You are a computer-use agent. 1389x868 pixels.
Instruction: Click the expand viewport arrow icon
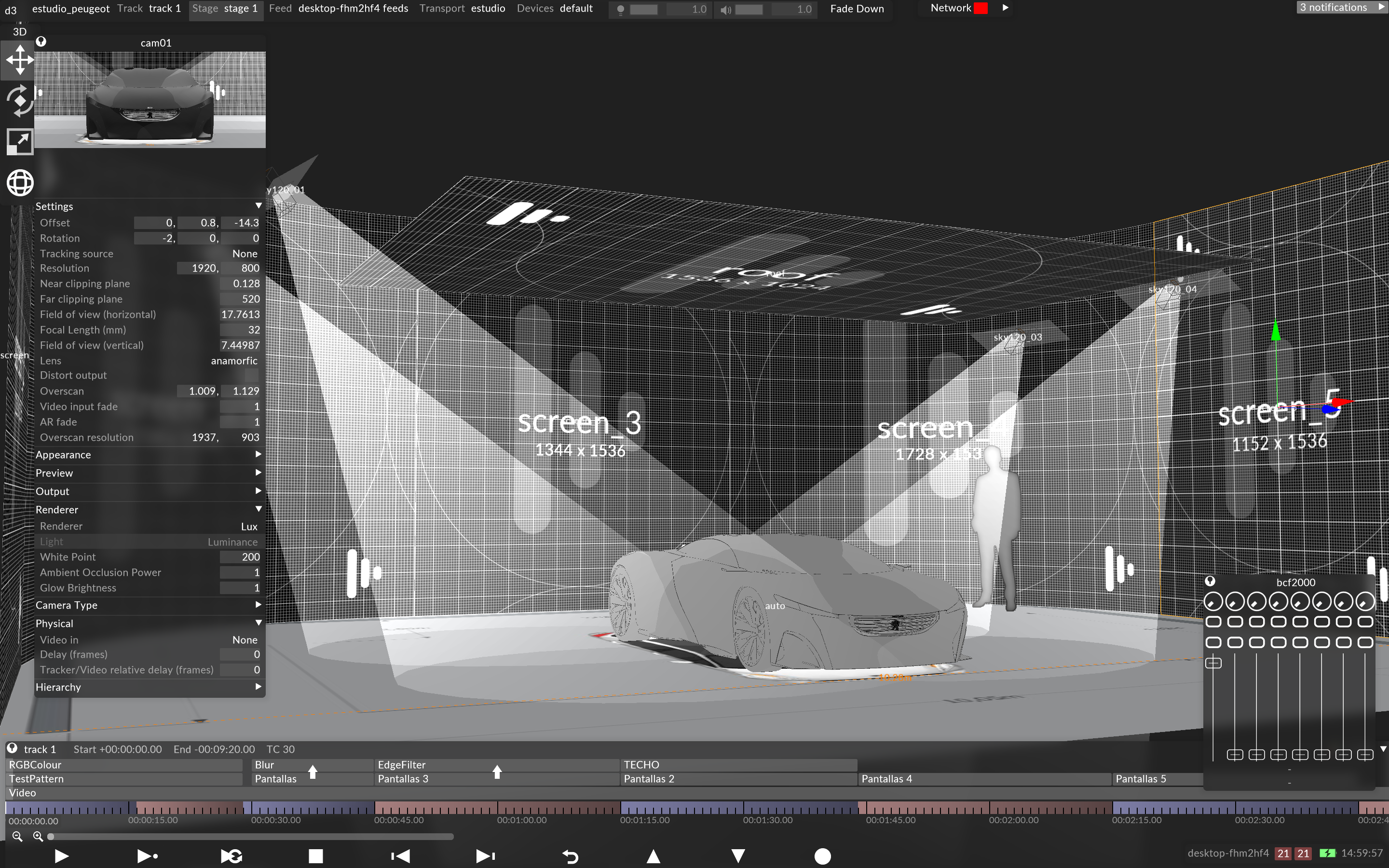[19, 141]
